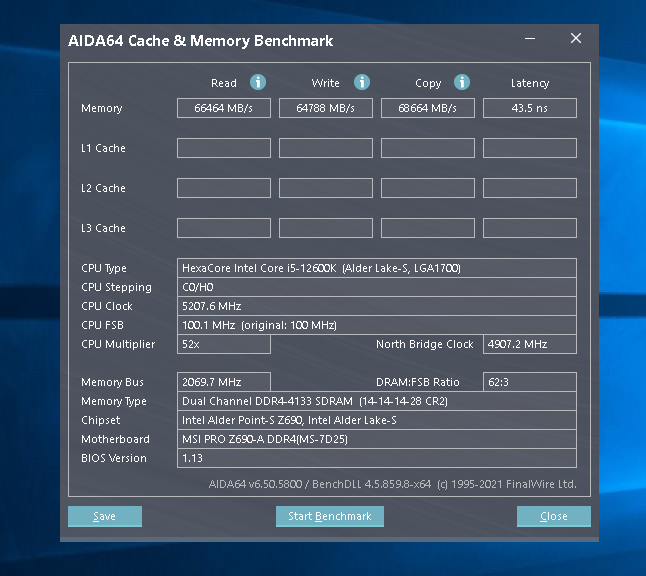Click the empty L2 Cache Write field
Screen dimensions: 646x576
click(x=325, y=188)
